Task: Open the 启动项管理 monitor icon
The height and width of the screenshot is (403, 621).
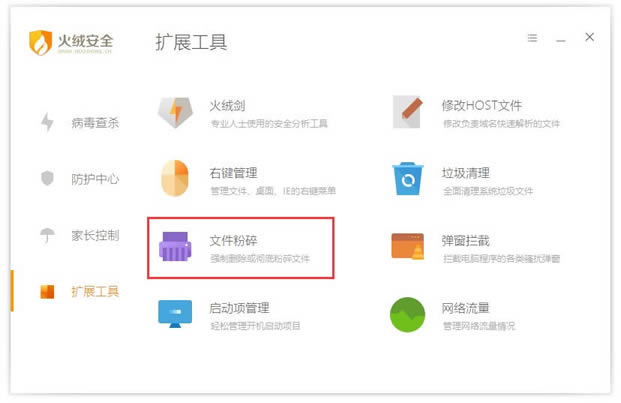Action: pyautogui.click(x=175, y=314)
